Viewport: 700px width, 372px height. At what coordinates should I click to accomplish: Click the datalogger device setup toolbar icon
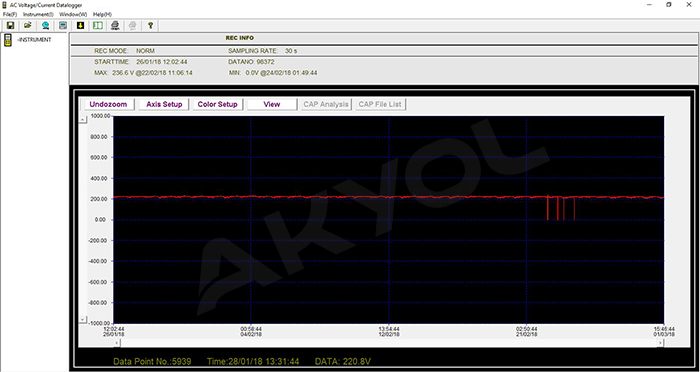pyautogui.click(x=63, y=25)
